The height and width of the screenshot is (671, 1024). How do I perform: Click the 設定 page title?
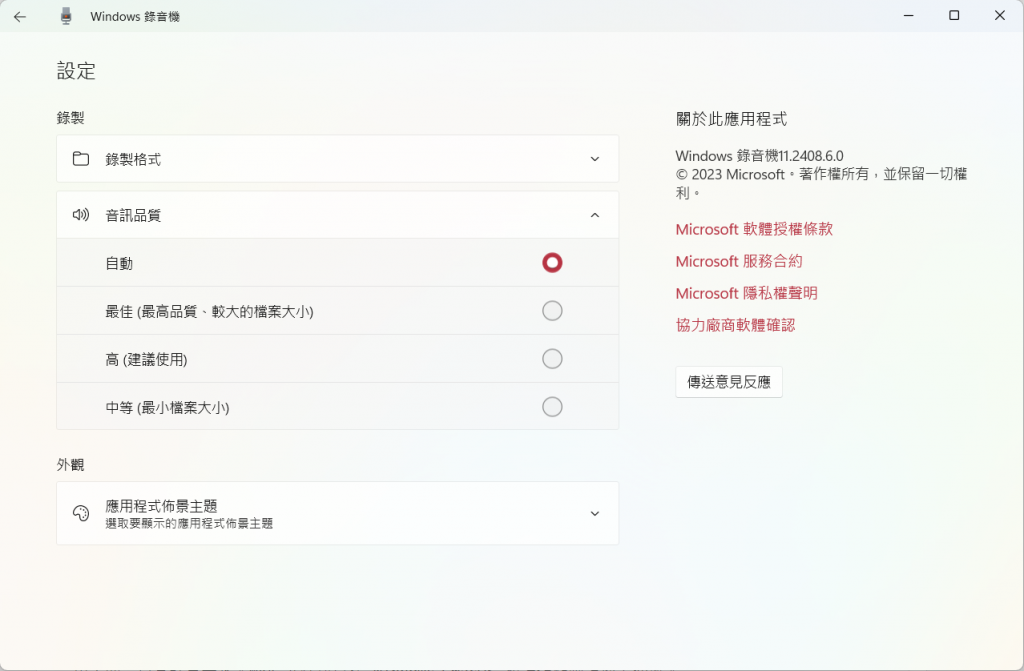(x=76, y=71)
